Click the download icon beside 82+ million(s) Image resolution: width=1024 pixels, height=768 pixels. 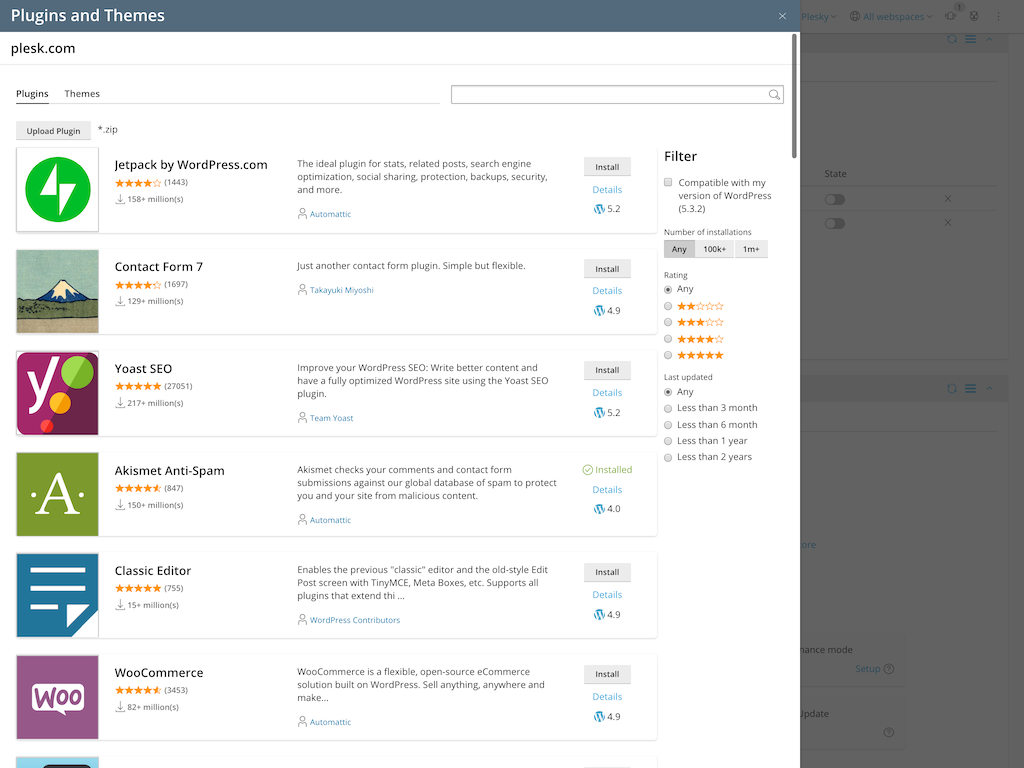pos(120,707)
